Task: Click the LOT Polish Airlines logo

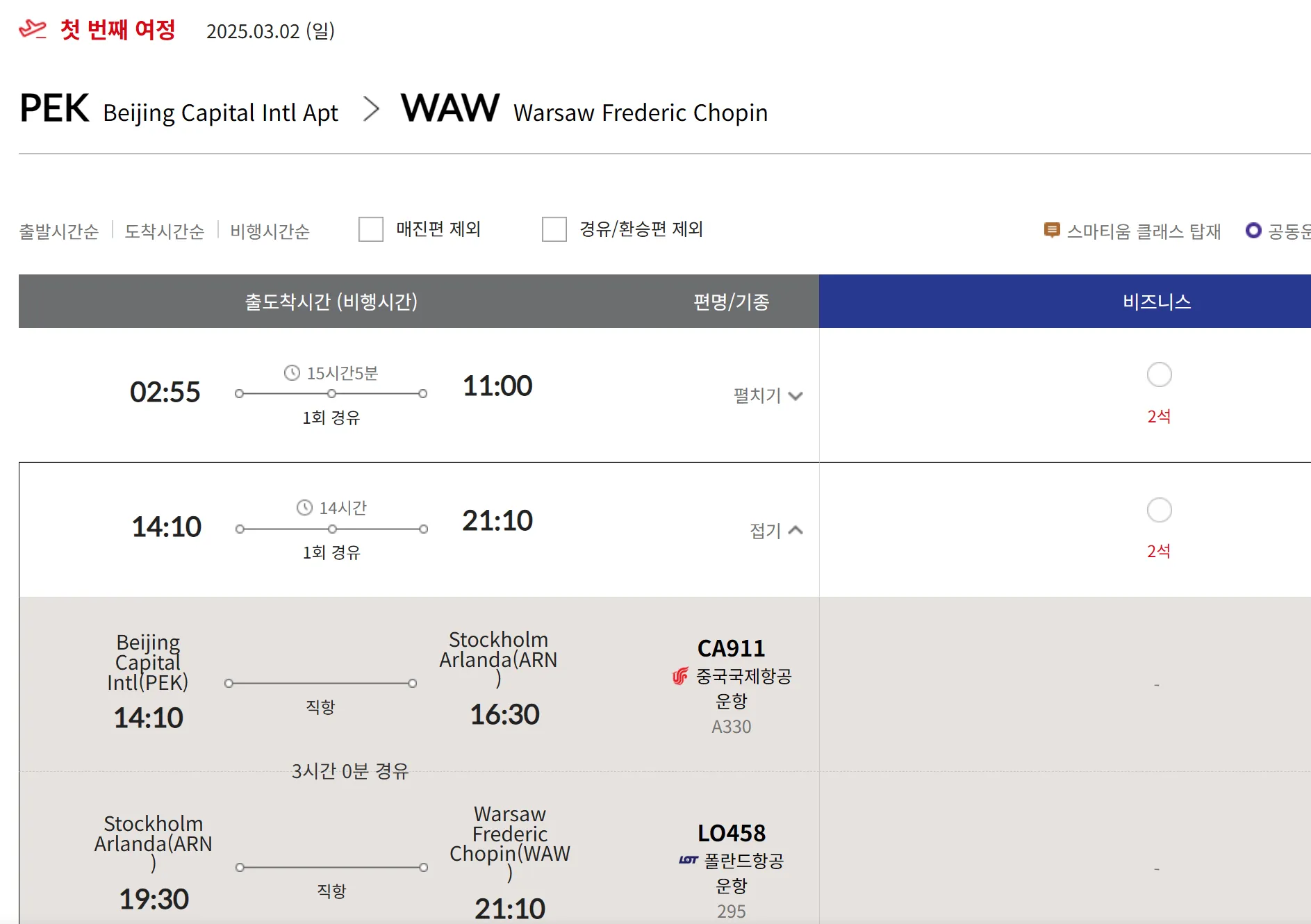Action: (x=688, y=860)
